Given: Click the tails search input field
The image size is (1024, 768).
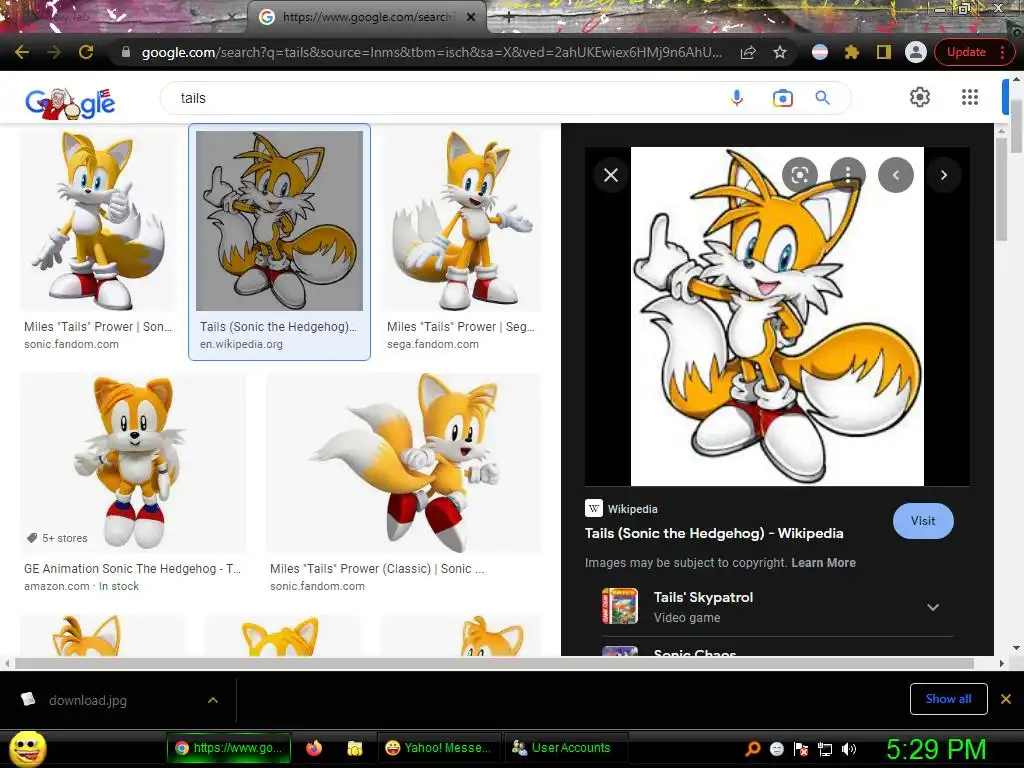Looking at the screenshot, I should [444, 98].
